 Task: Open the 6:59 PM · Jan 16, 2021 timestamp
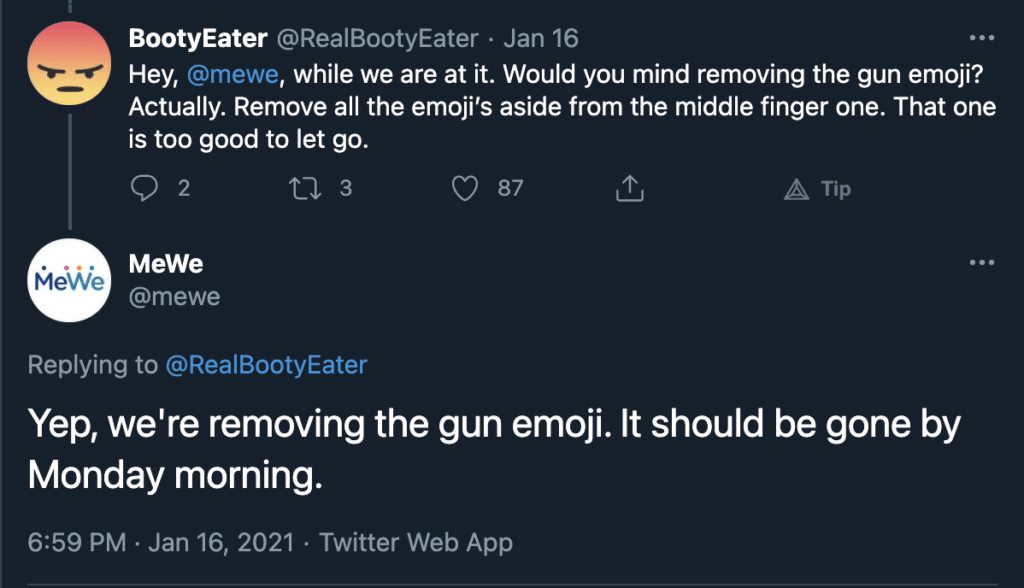(161, 542)
